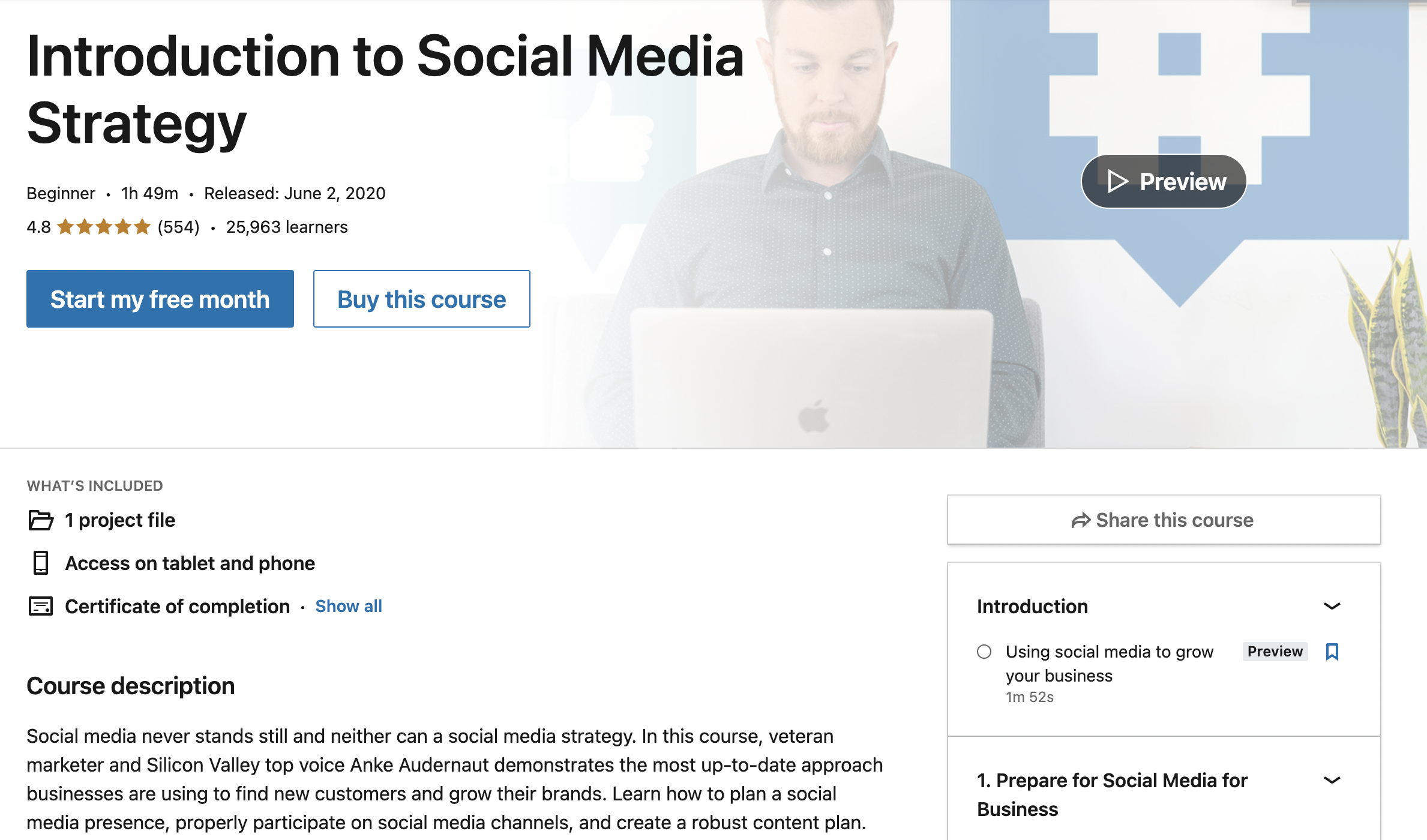Collapse the Introduction section
The height and width of the screenshot is (840, 1427).
click(1332, 607)
